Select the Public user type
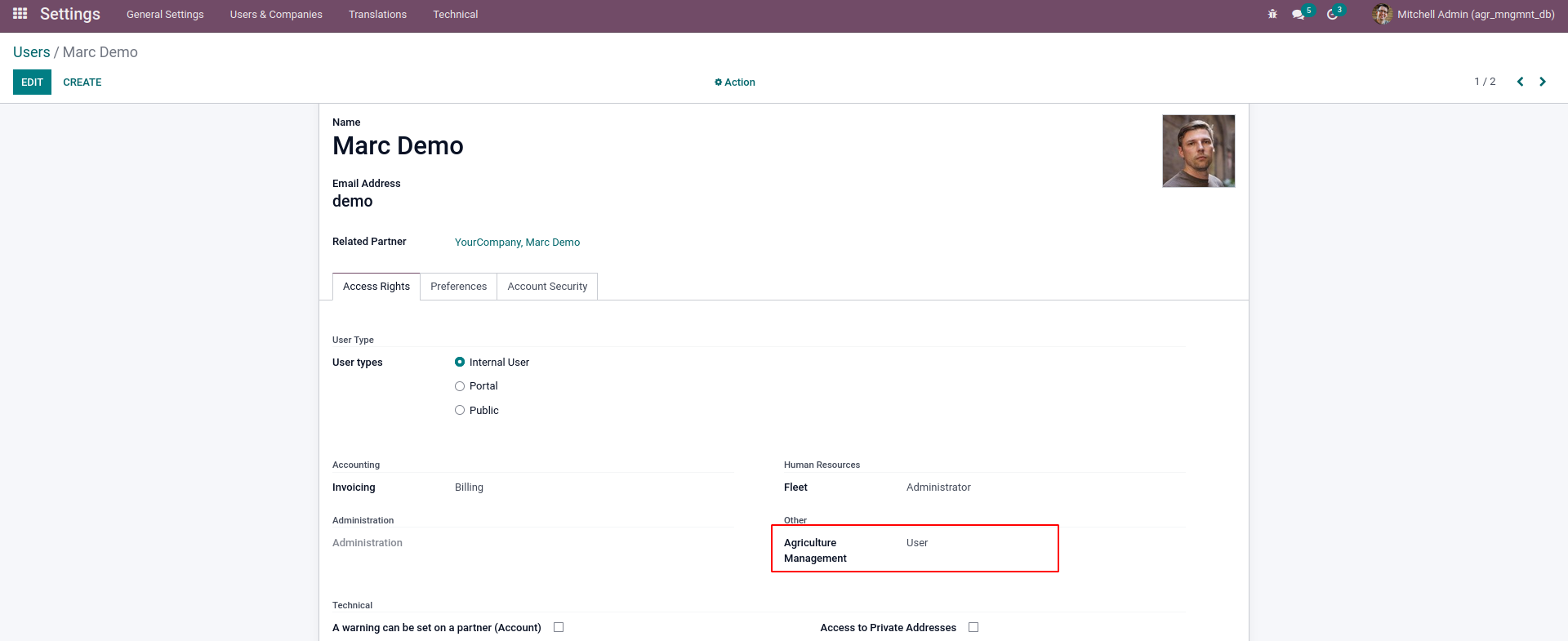The height and width of the screenshot is (641, 1568). 460,411
